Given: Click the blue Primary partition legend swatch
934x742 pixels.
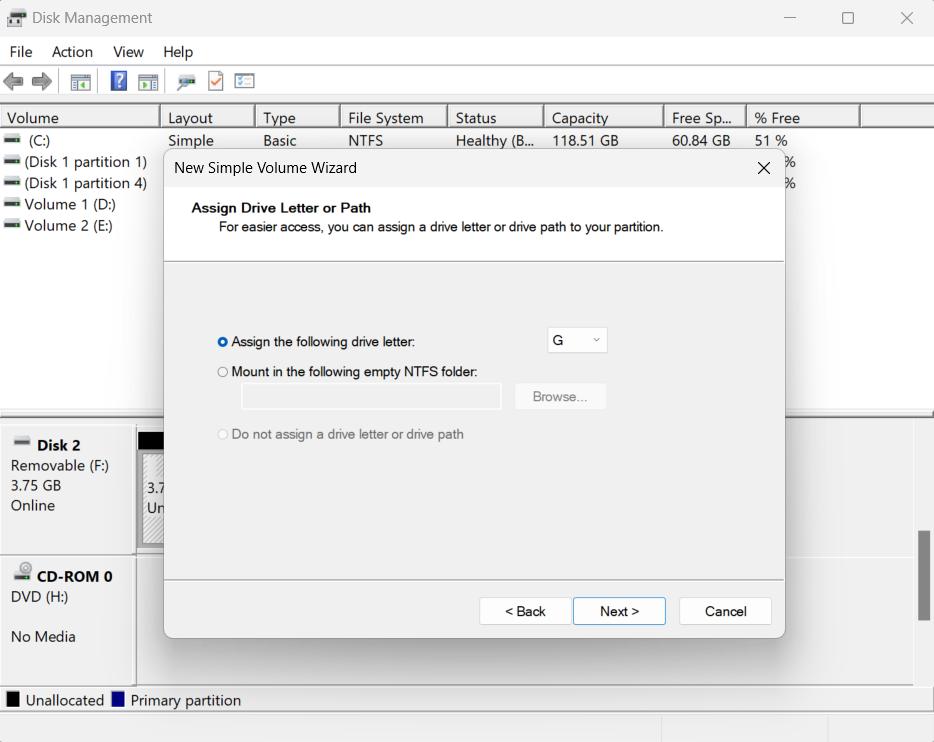Looking at the screenshot, I should [x=118, y=700].
